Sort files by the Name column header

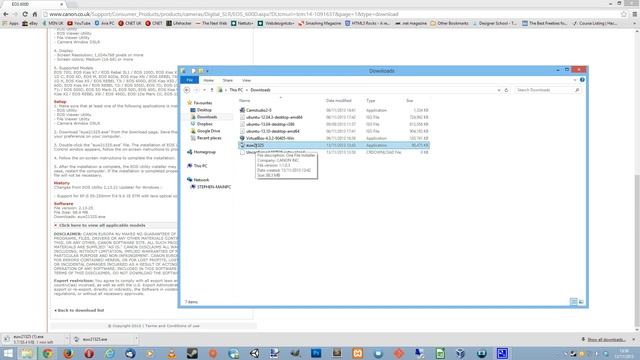pyautogui.click(x=244, y=100)
